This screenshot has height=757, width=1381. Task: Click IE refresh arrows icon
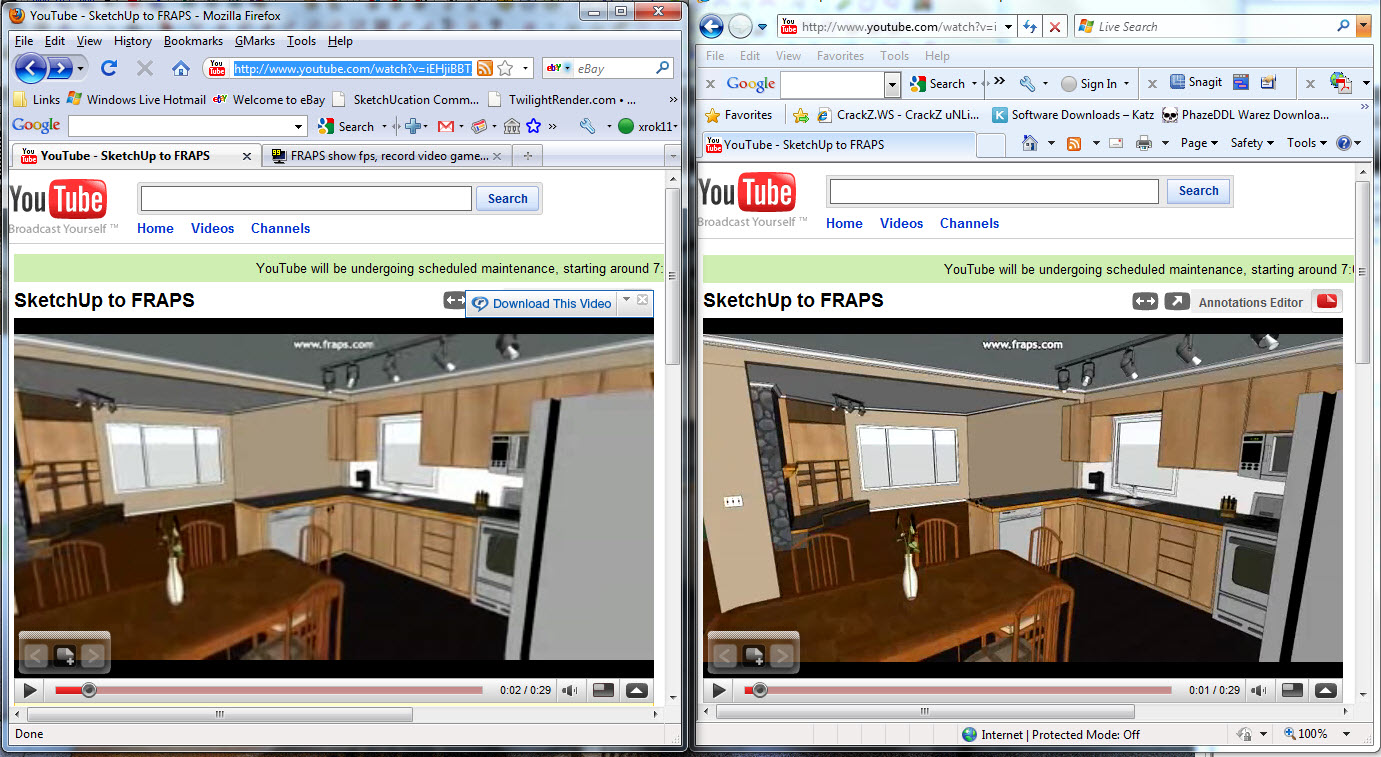tap(1030, 27)
